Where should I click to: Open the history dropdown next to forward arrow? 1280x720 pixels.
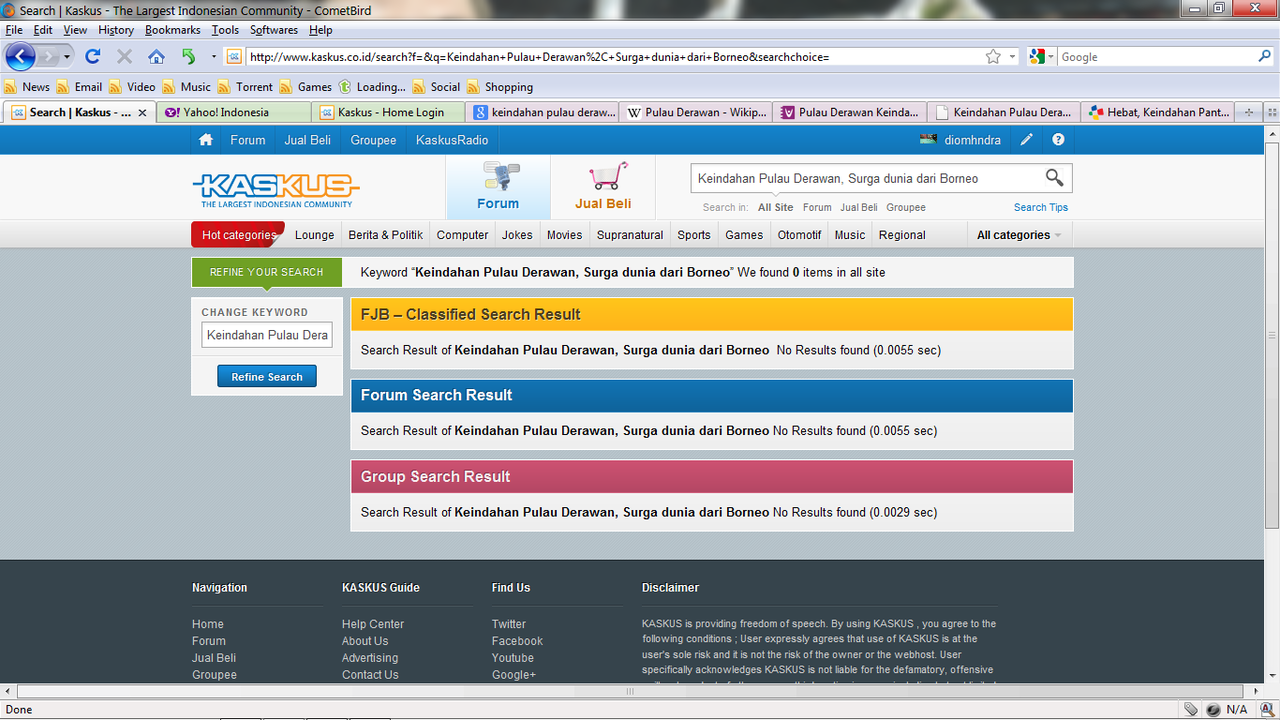click(67, 57)
